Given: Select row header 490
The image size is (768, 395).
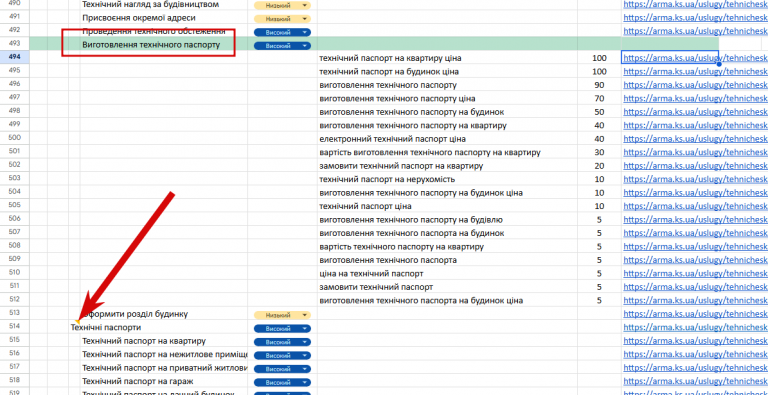Looking at the screenshot, I should 15,3.
